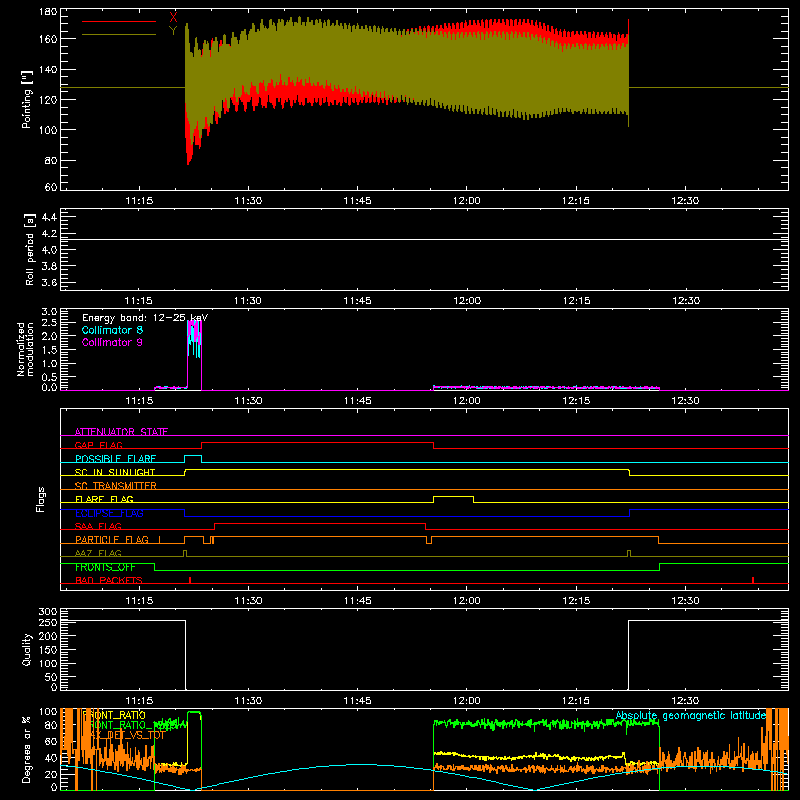
Task: Click the Absolute geomagnetic latitude label
Action: 691,716
